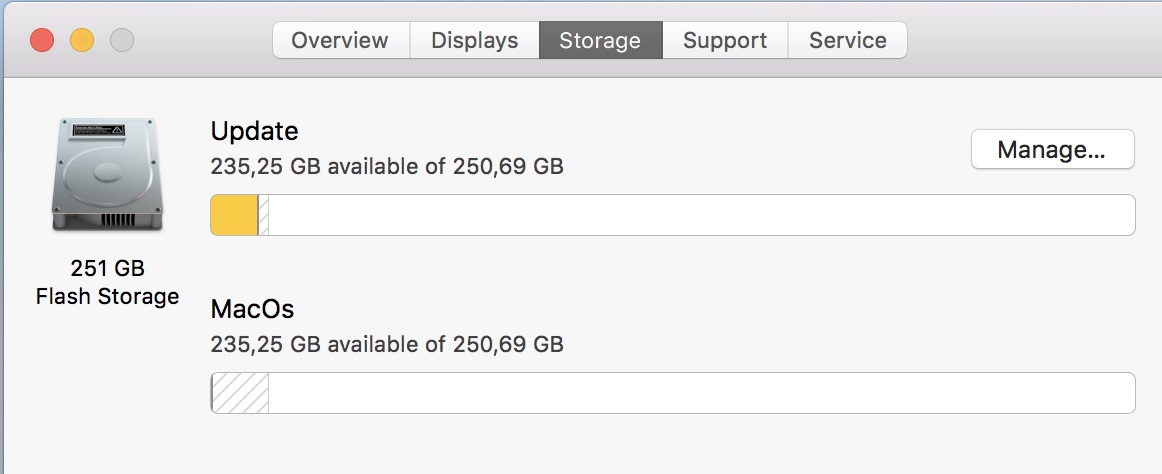The height and width of the screenshot is (474, 1162).
Task: Open the Overview tab
Action: click(x=340, y=41)
